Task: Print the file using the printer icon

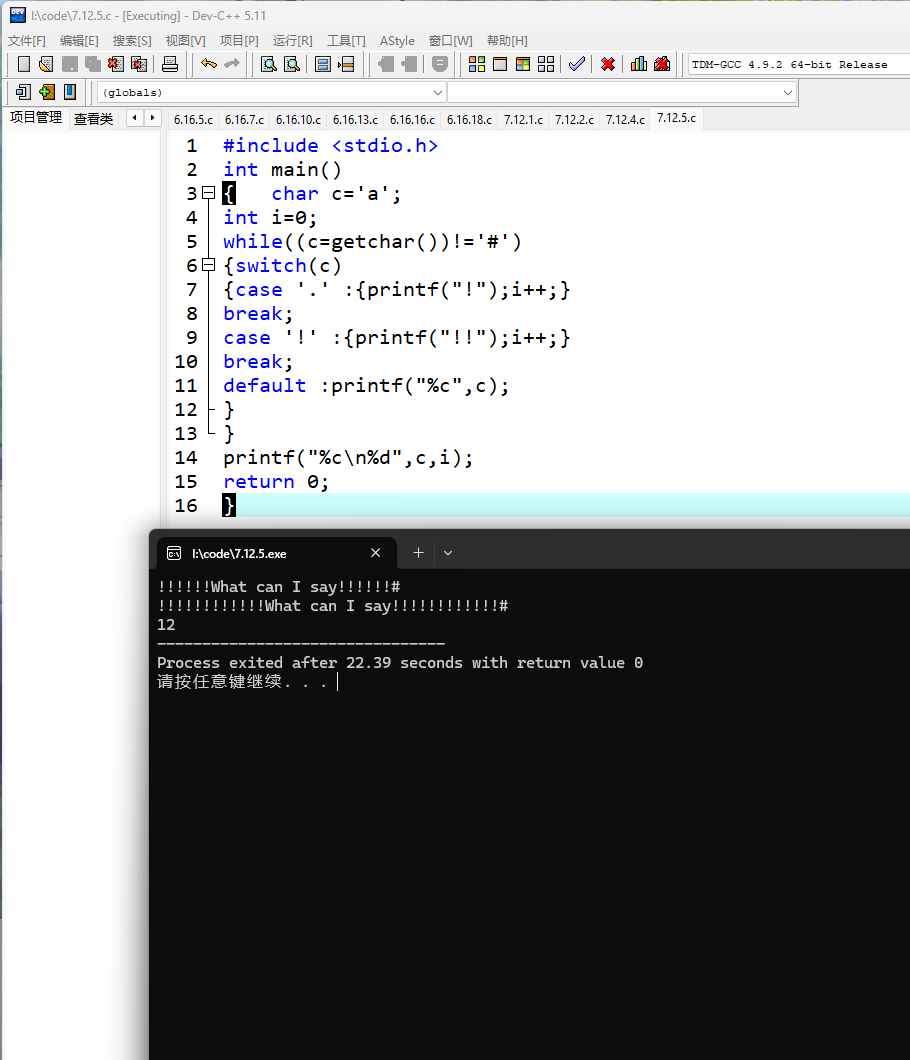Action: point(170,64)
